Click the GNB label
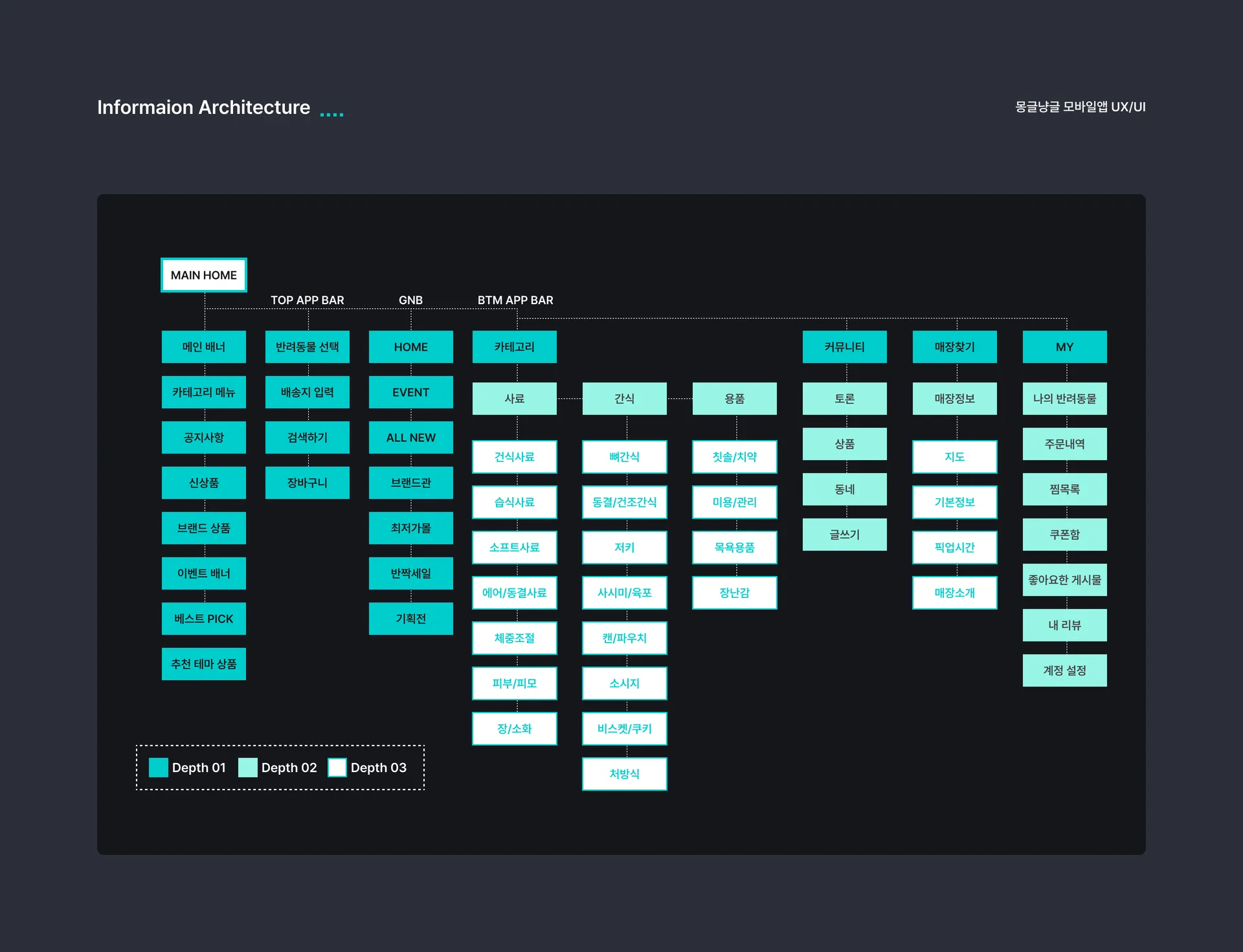This screenshot has width=1243, height=952. click(411, 300)
